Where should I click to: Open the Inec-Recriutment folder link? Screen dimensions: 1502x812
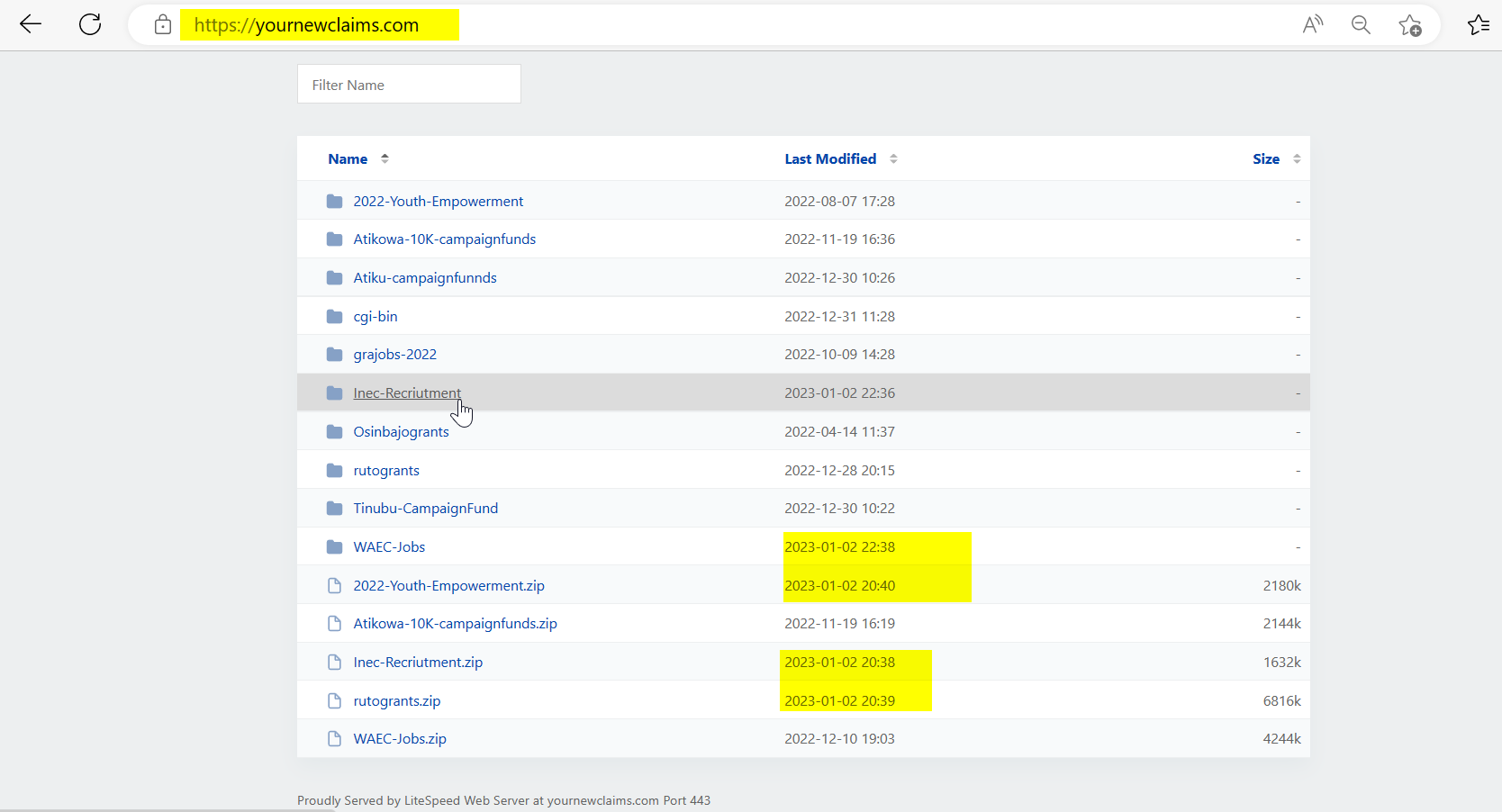click(407, 392)
